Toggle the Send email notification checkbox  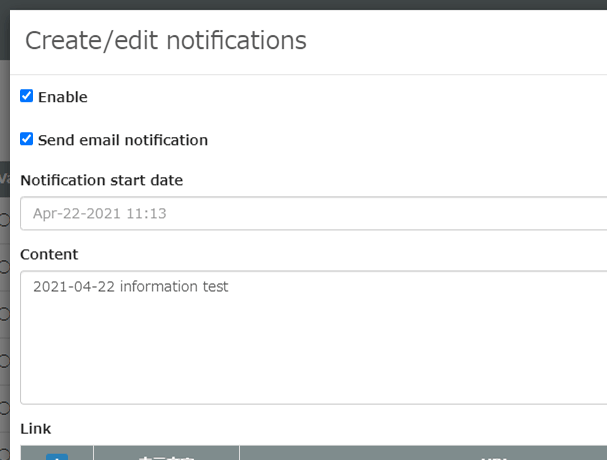point(27,139)
